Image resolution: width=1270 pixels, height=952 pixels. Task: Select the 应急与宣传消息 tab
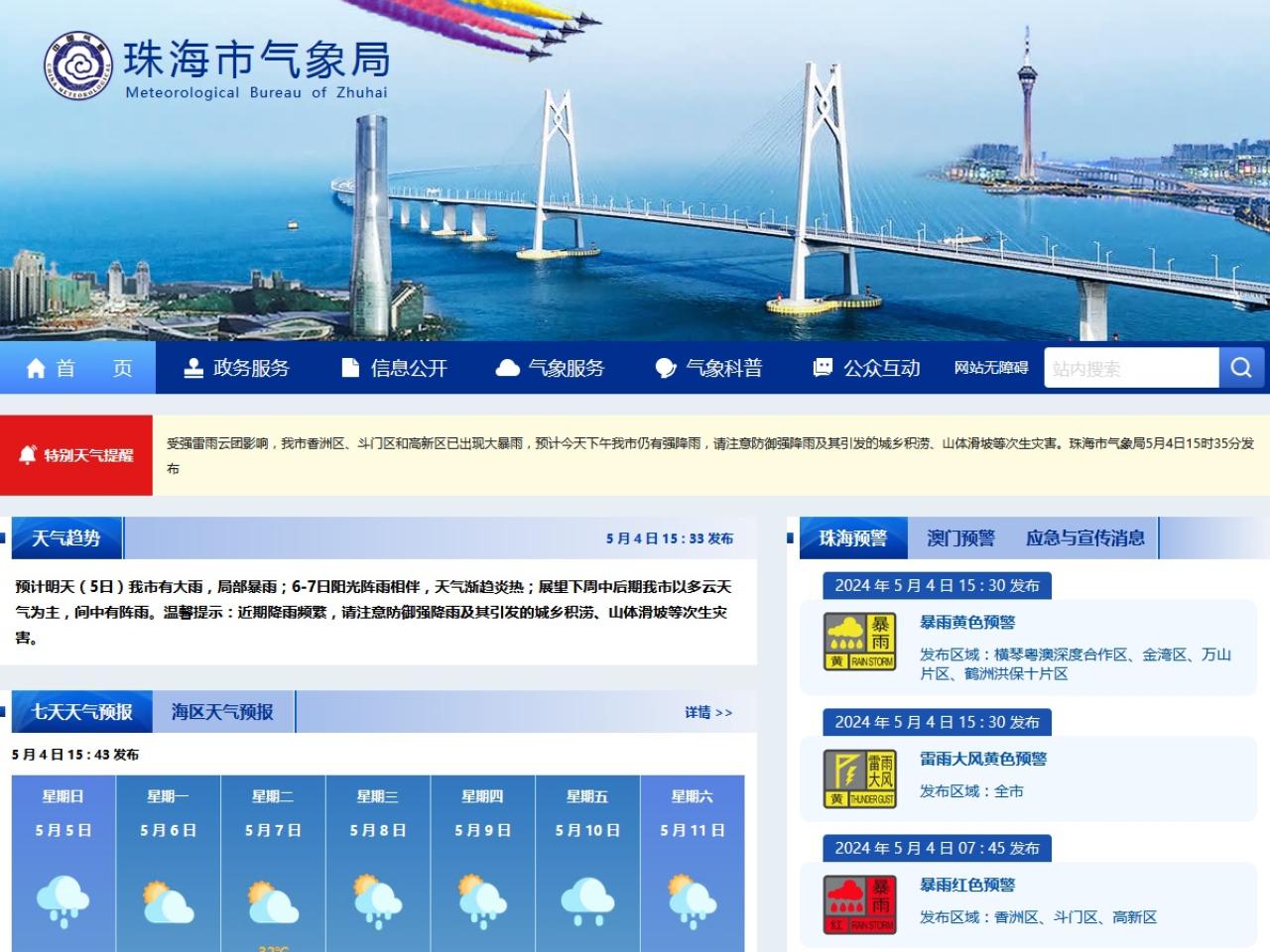point(1084,538)
